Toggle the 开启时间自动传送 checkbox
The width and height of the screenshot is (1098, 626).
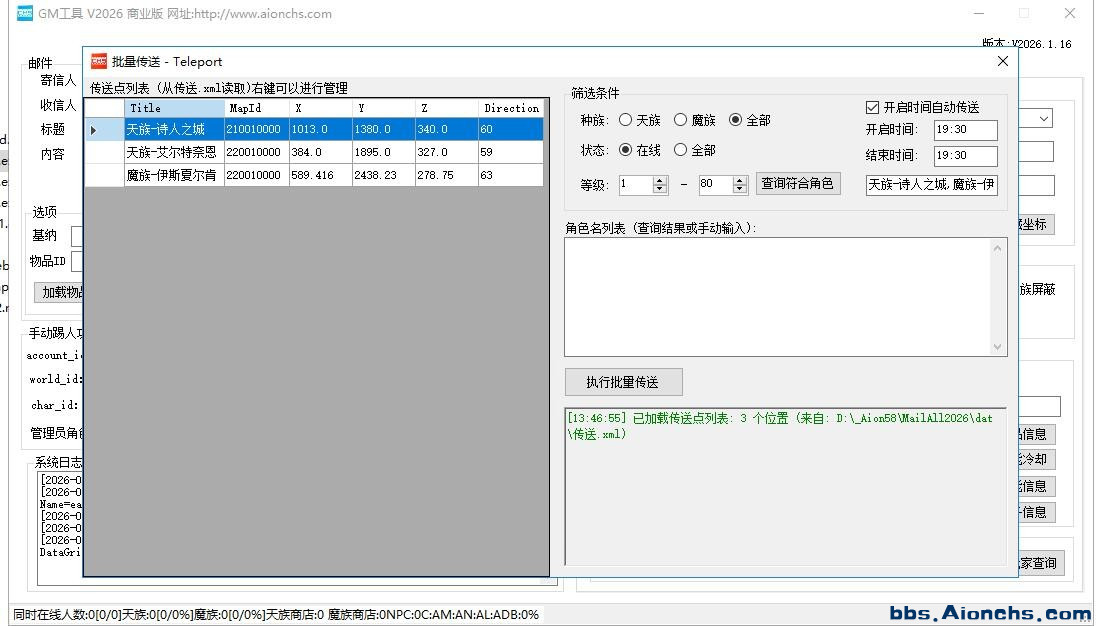click(x=872, y=107)
